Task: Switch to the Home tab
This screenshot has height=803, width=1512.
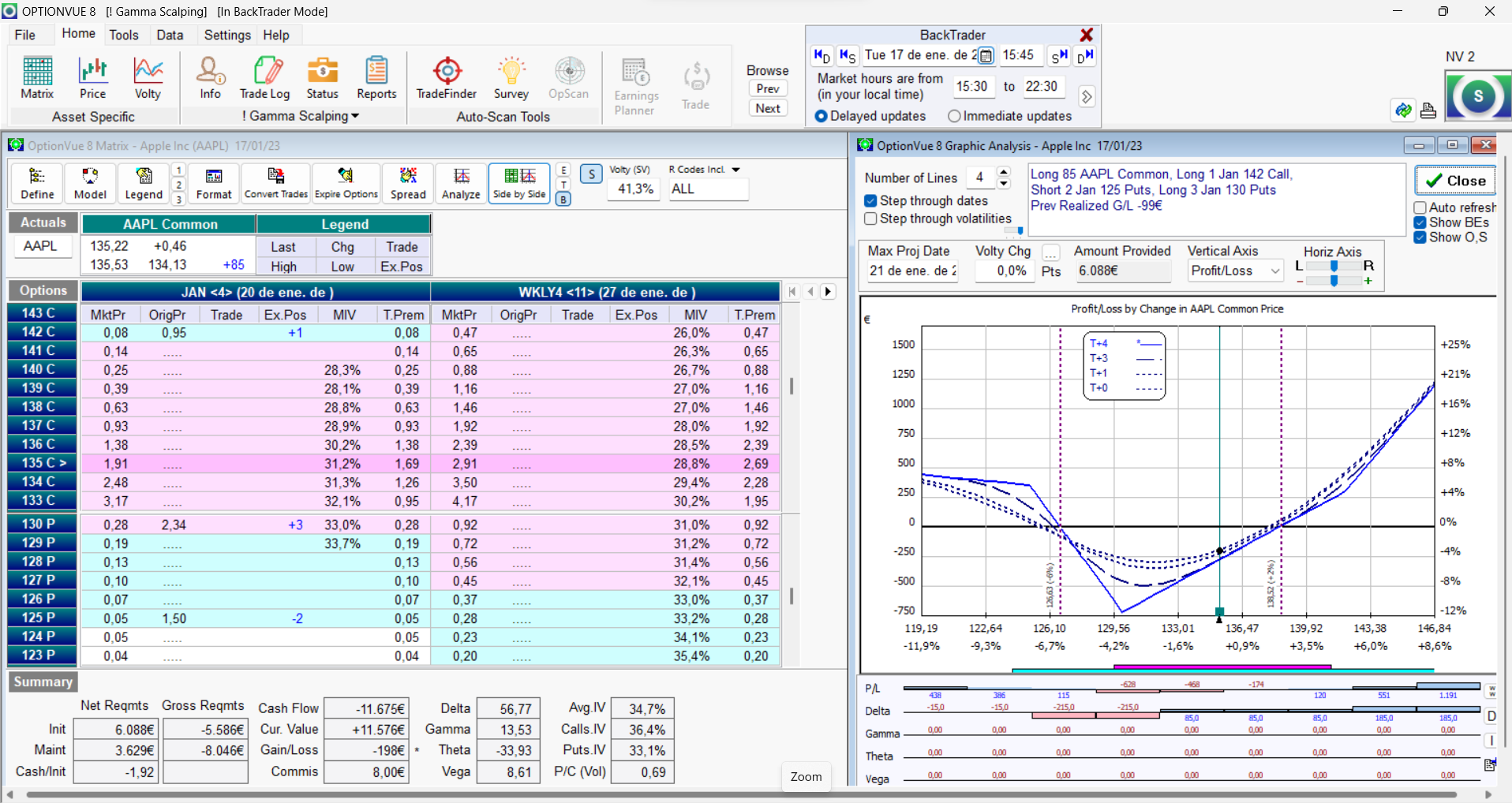Action: [x=78, y=33]
